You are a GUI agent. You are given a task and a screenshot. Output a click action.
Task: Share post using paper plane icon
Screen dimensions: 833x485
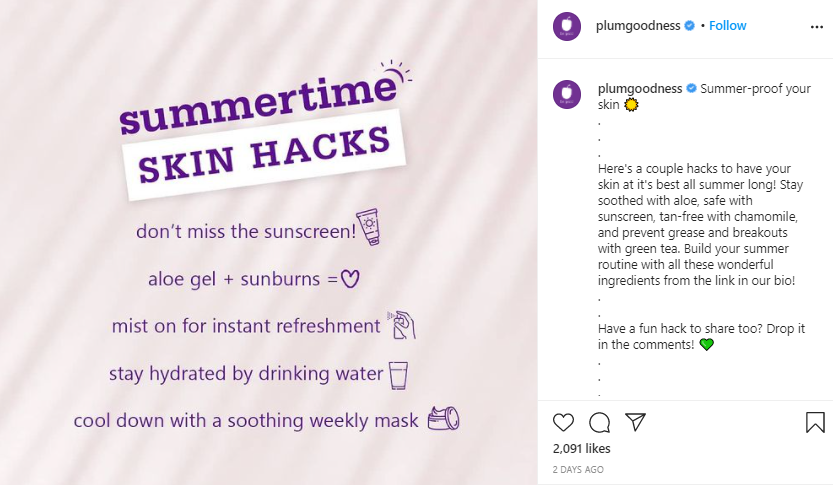pos(635,422)
